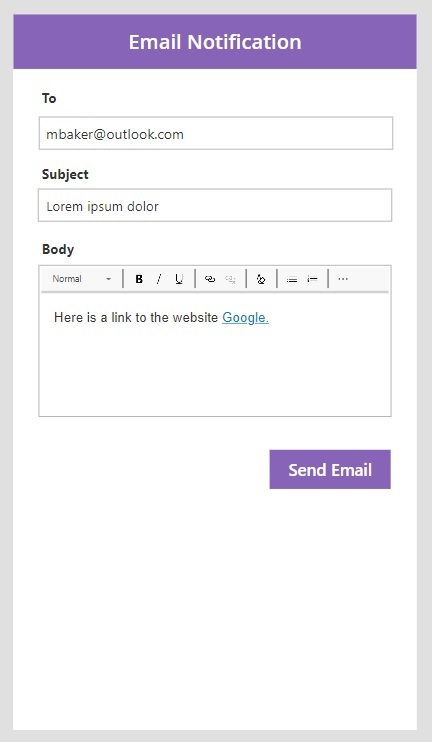Clear formatting with the eraser icon
The height and width of the screenshot is (742, 432).
261,279
